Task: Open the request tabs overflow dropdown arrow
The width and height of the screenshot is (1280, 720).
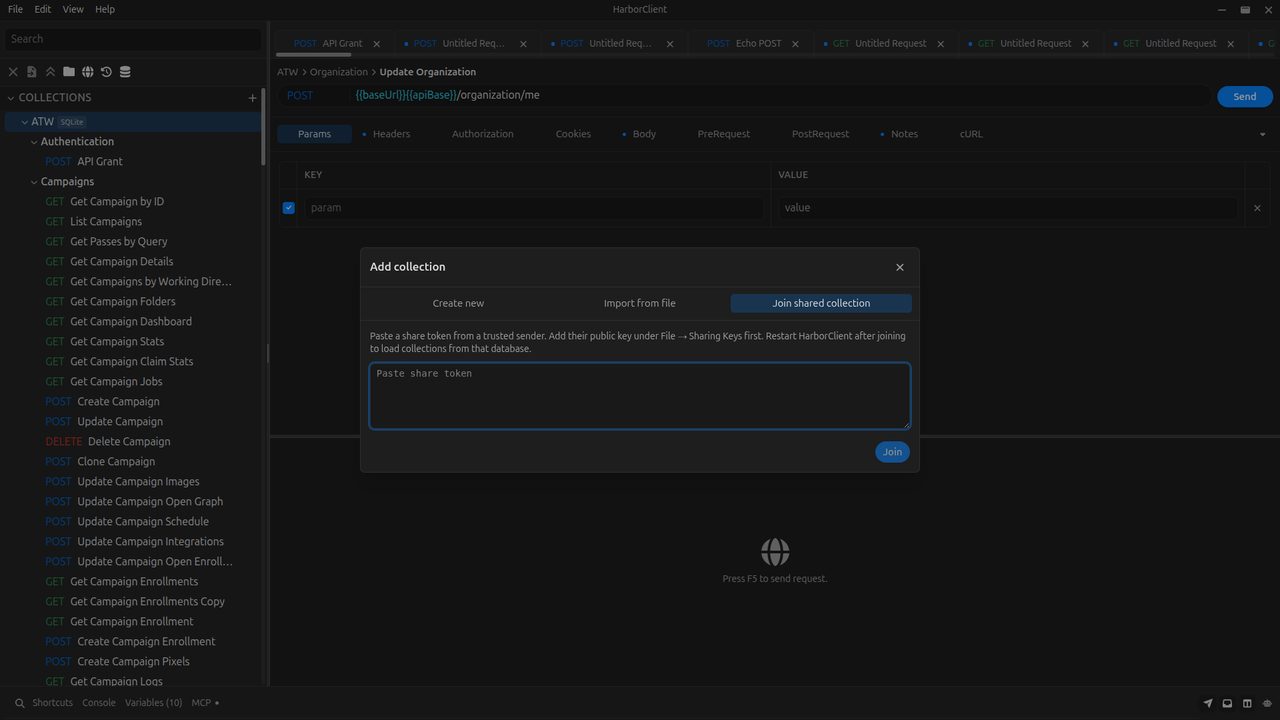Action: pos(1262,134)
